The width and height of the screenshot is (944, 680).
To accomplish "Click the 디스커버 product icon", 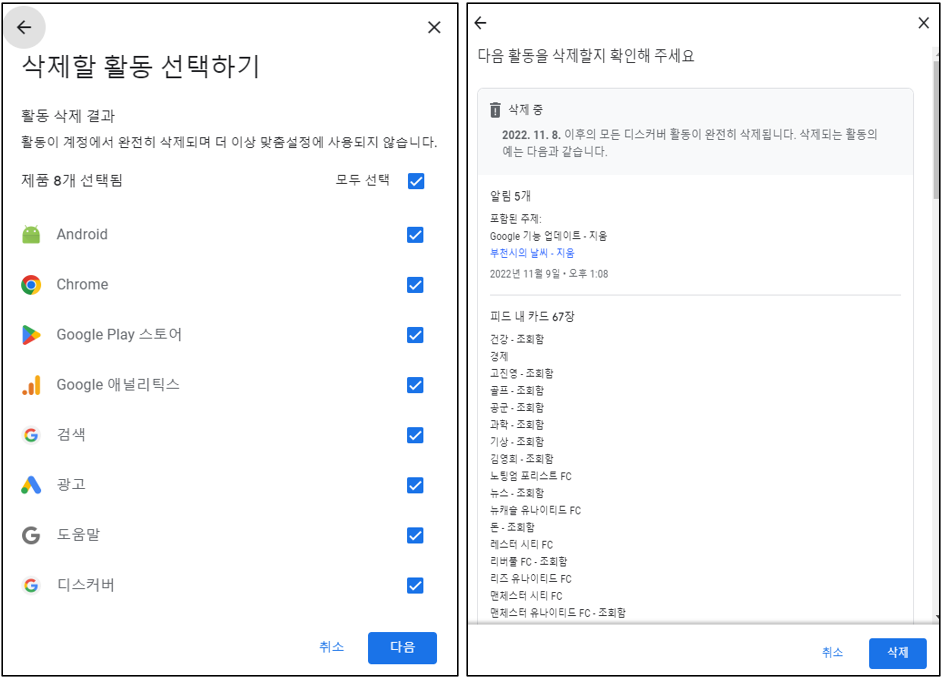I will tap(32, 586).
